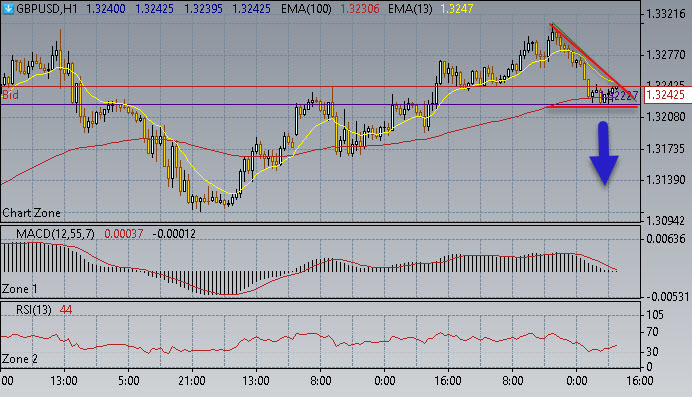The width and height of the screenshot is (692, 397).
Task: Click the 1.31735 price axis label
Action: click(666, 149)
